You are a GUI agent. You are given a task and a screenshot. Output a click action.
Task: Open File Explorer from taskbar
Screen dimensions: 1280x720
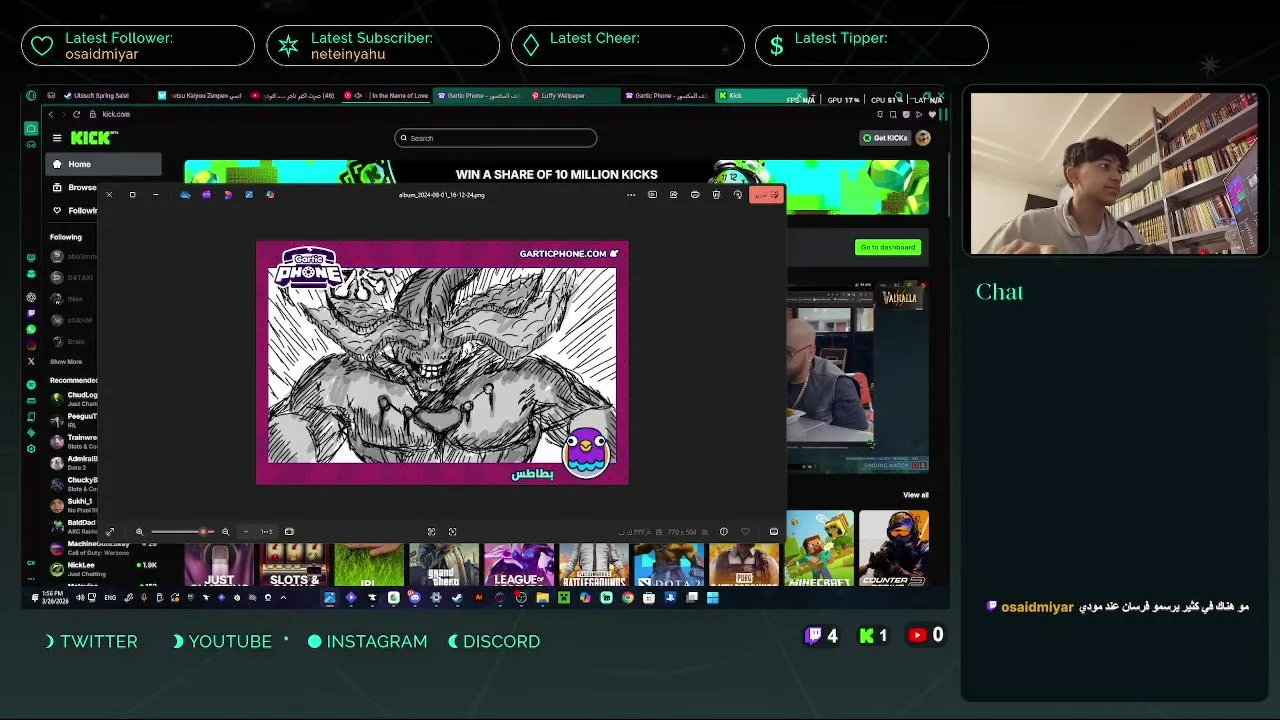point(542,598)
